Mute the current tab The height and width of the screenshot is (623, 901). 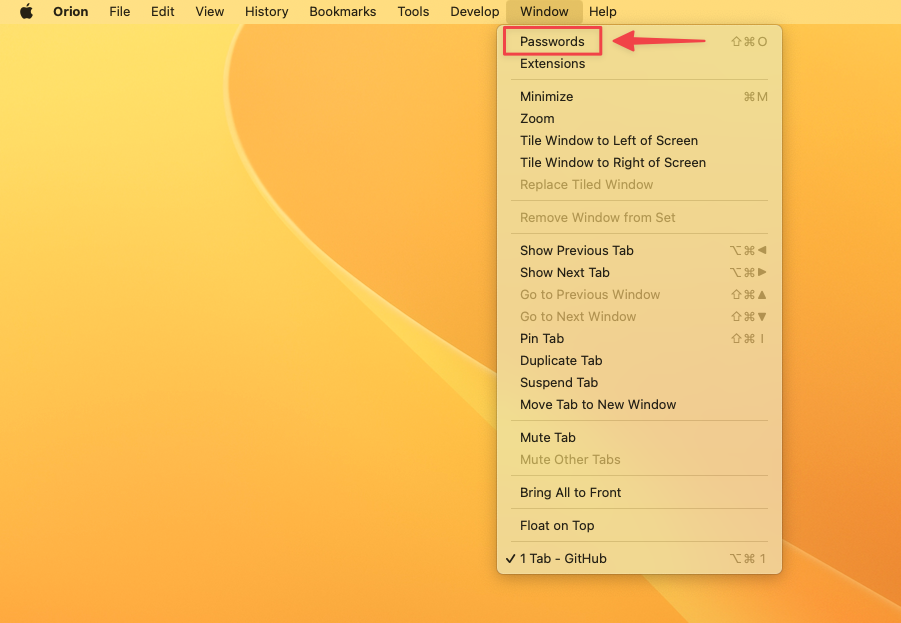(x=547, y=437)
